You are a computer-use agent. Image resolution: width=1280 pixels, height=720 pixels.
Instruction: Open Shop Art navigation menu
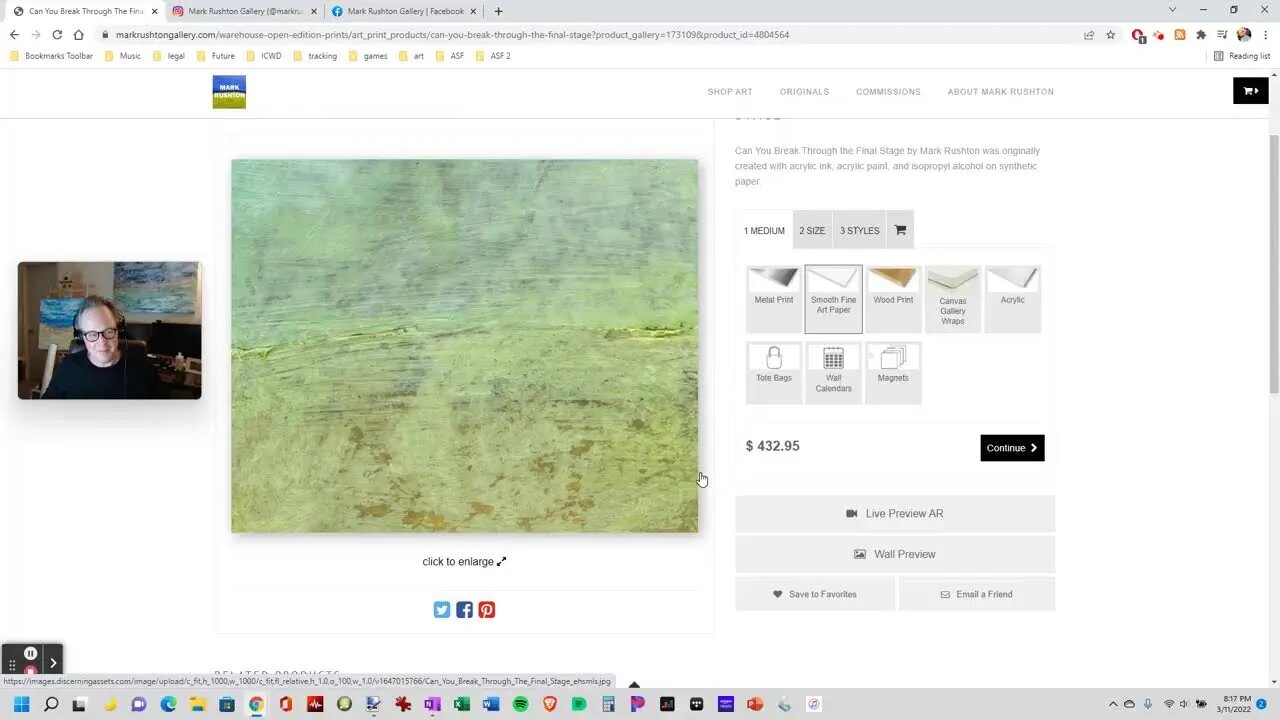730,92
